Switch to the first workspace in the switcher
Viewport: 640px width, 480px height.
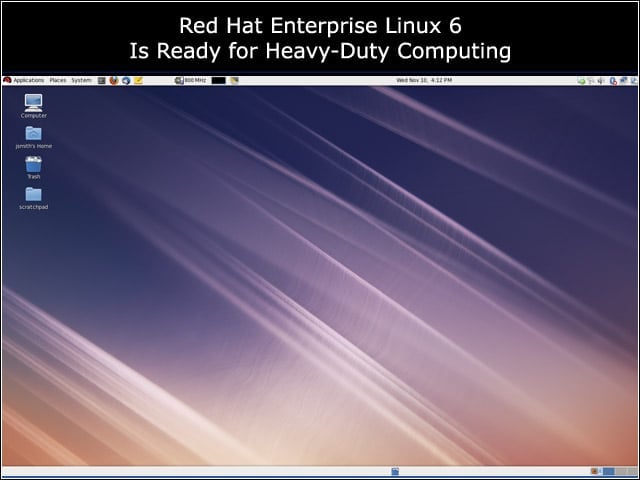click(608, 471)
